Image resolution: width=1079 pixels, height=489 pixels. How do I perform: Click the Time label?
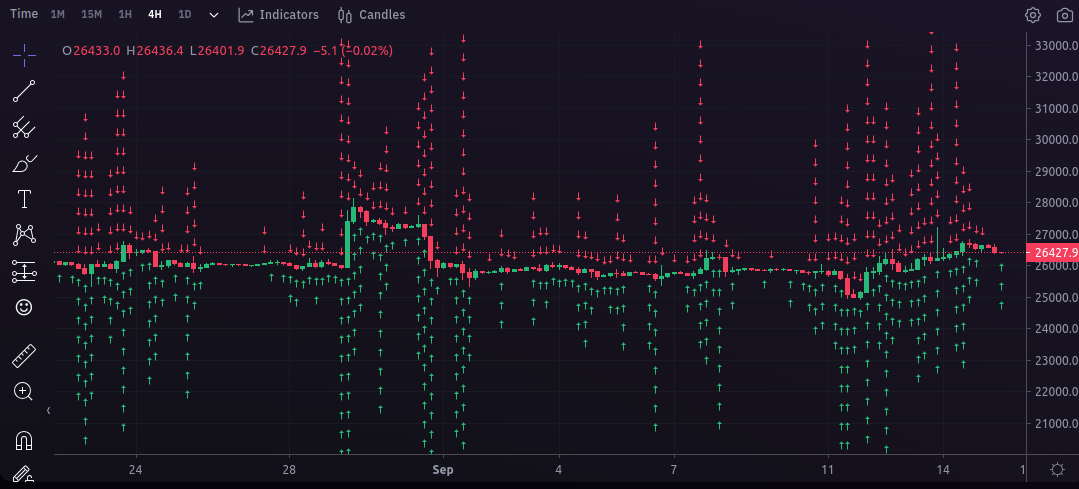click(24, 14)
